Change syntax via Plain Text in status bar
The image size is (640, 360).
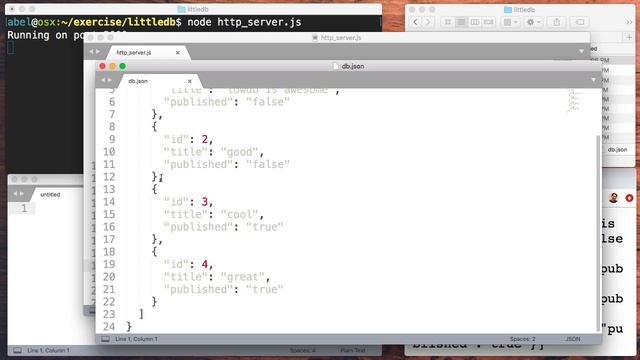tap(353, 351)
